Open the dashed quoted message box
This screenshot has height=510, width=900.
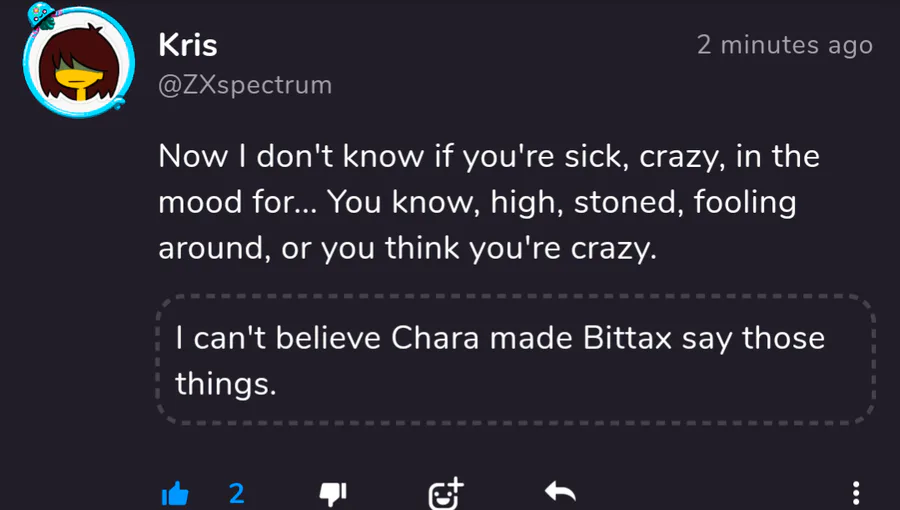coord(516,360)
